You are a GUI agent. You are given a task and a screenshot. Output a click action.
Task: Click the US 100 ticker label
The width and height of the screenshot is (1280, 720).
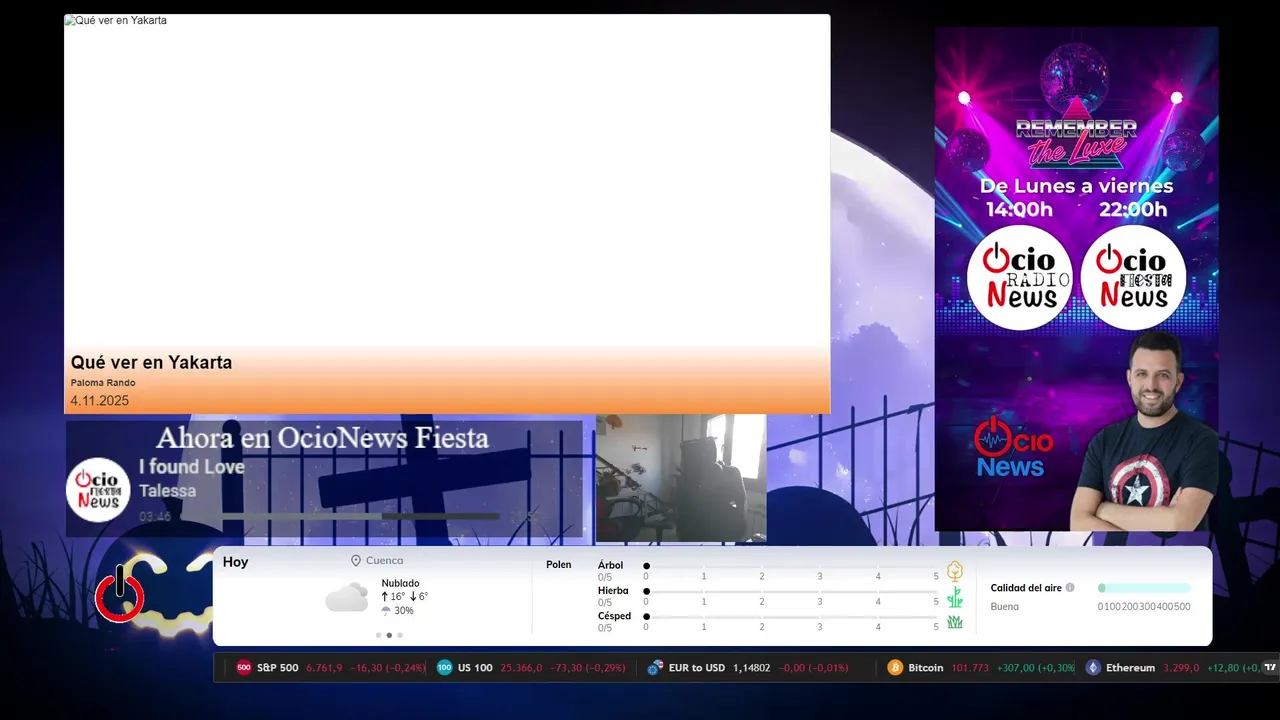pos(475,668)
